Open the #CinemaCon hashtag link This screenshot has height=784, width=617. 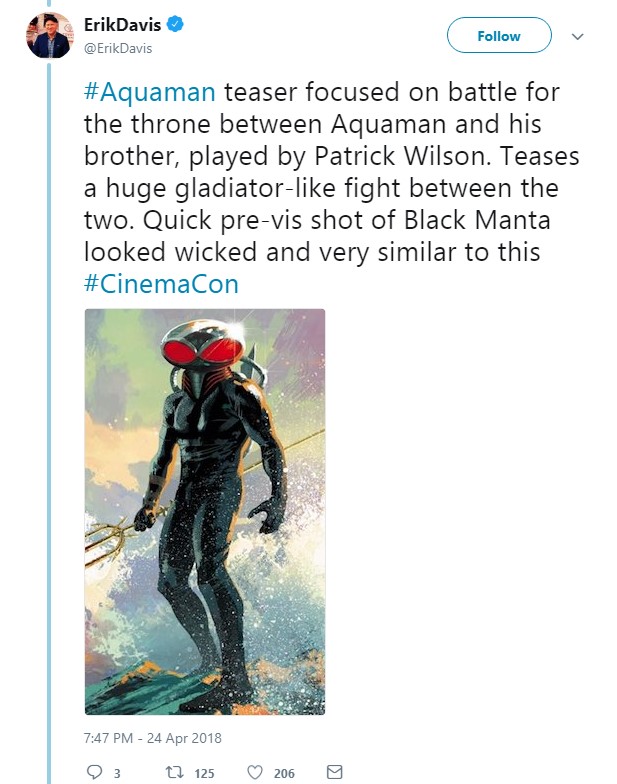161,284
